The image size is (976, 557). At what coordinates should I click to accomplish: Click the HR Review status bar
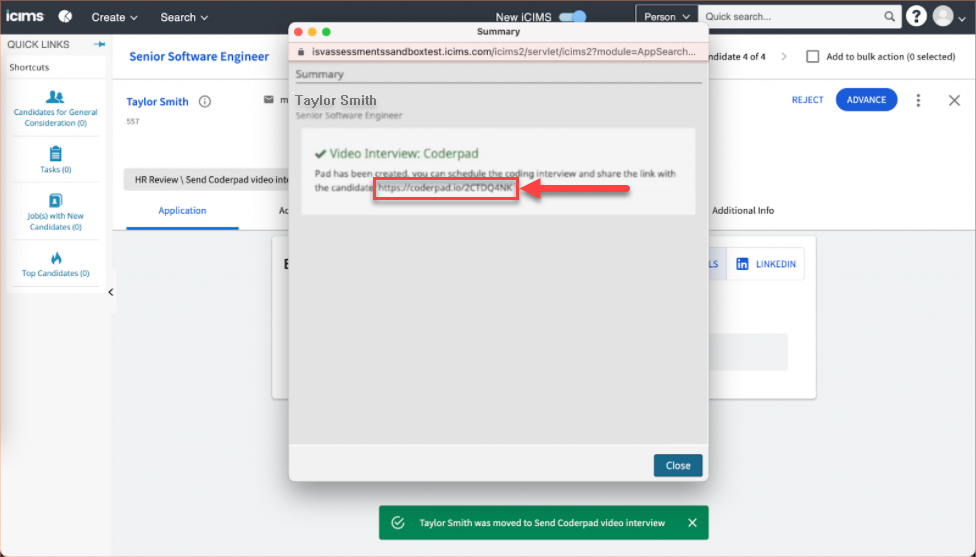207,179
